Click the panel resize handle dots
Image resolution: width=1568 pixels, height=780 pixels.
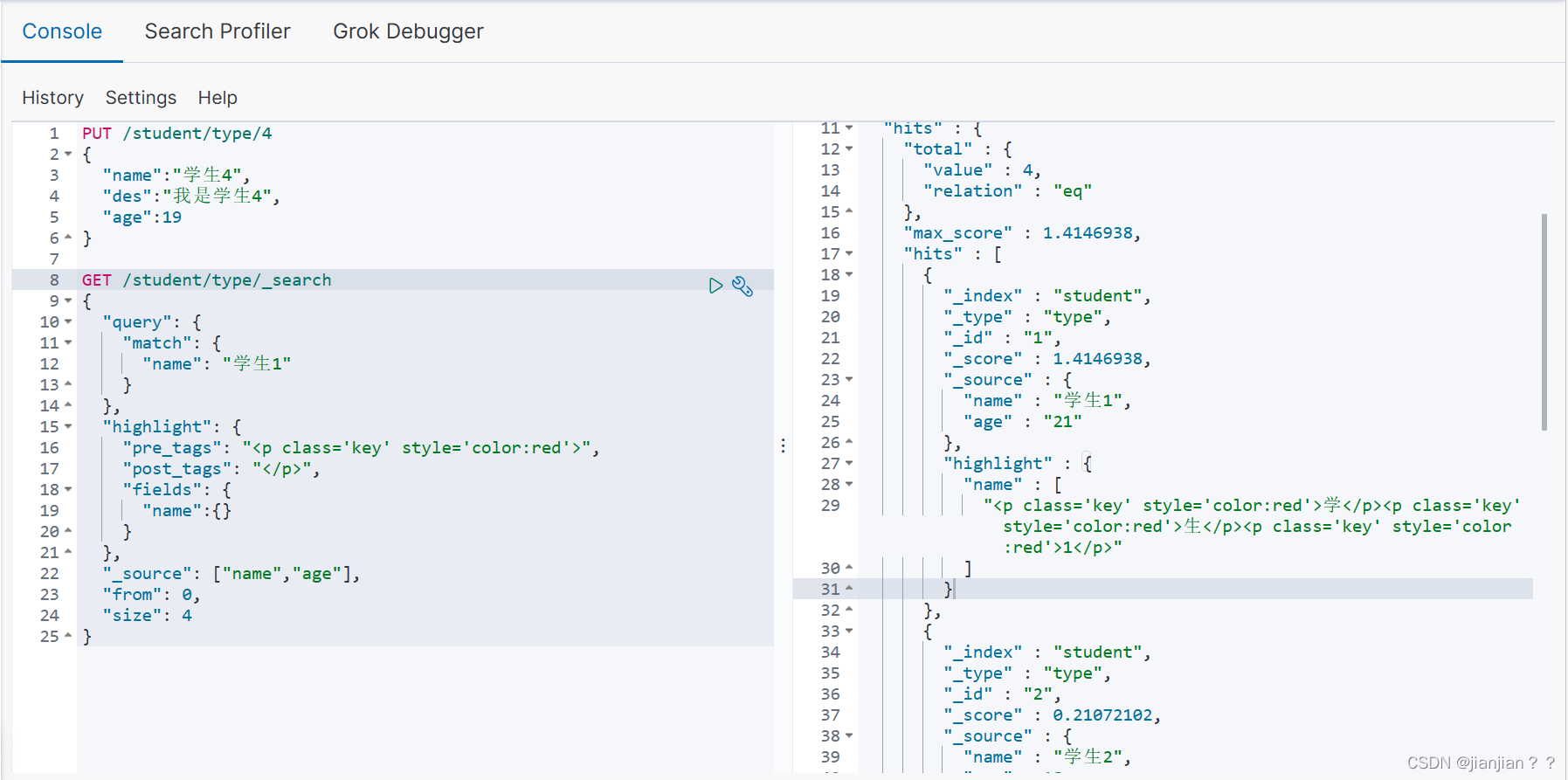[x=784, y=446]
